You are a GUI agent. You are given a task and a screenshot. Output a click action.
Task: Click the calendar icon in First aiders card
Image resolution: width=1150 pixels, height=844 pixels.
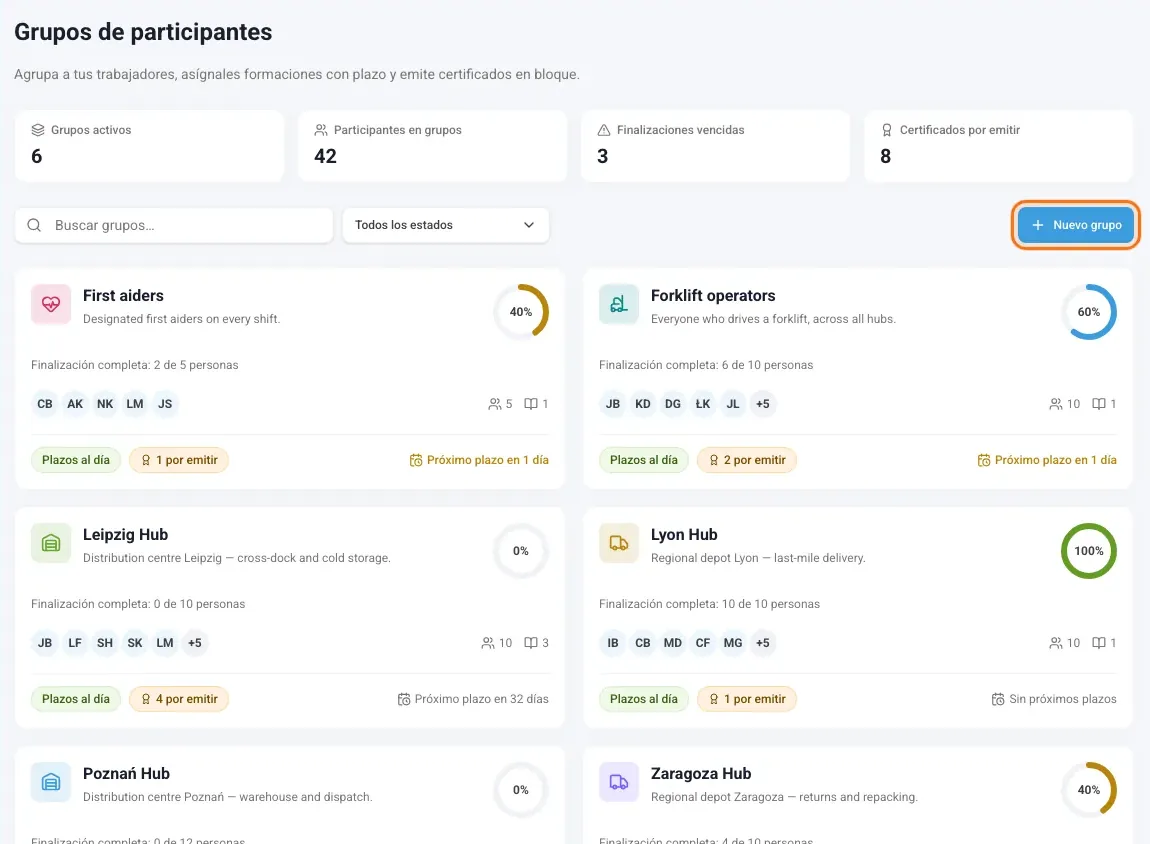(416, 460)
